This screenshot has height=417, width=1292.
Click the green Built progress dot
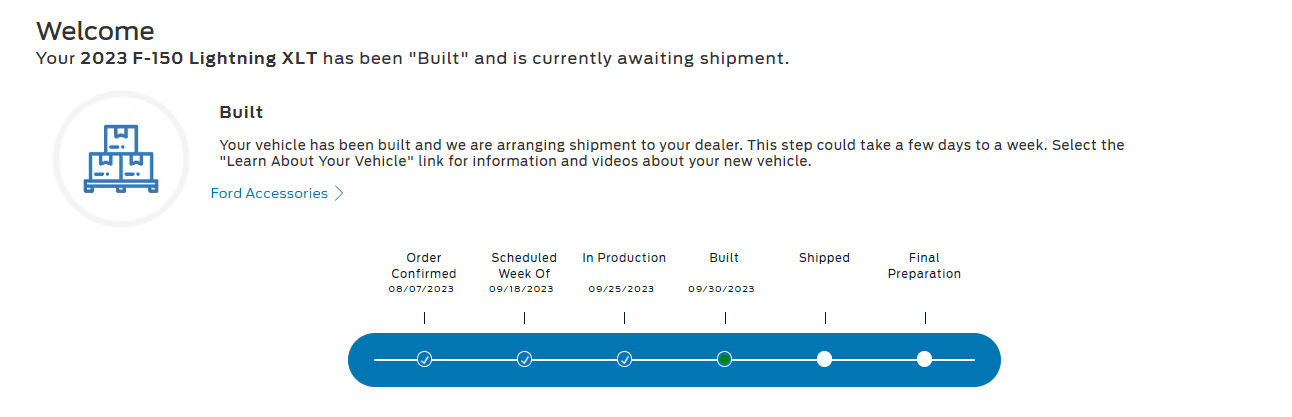point(724,359)
